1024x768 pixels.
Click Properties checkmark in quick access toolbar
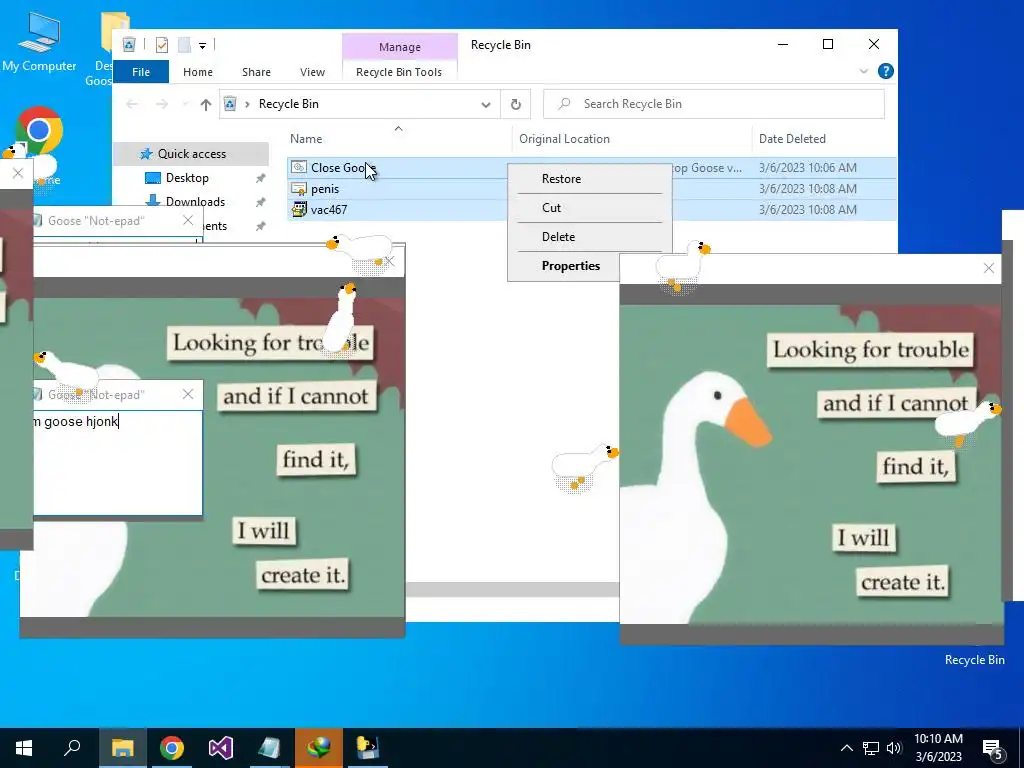click(x=162, y=44)
